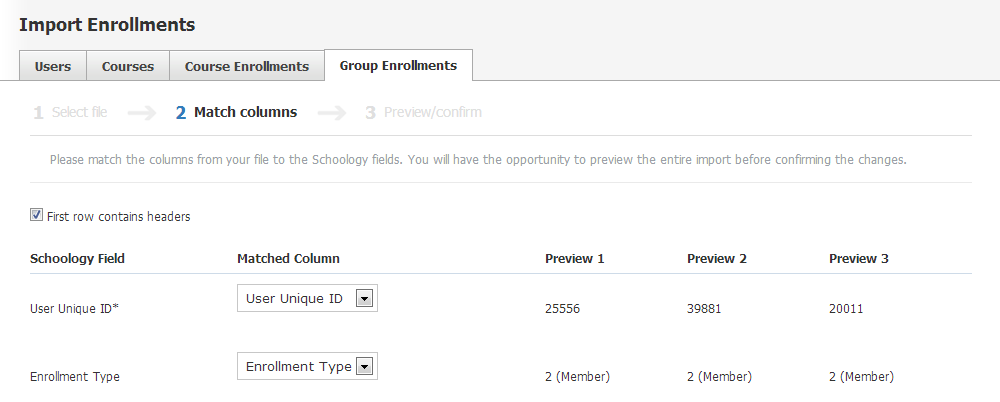The image size is (1000, 402).
Task: Click the Schoology Field column header
Action: [77, 258]
